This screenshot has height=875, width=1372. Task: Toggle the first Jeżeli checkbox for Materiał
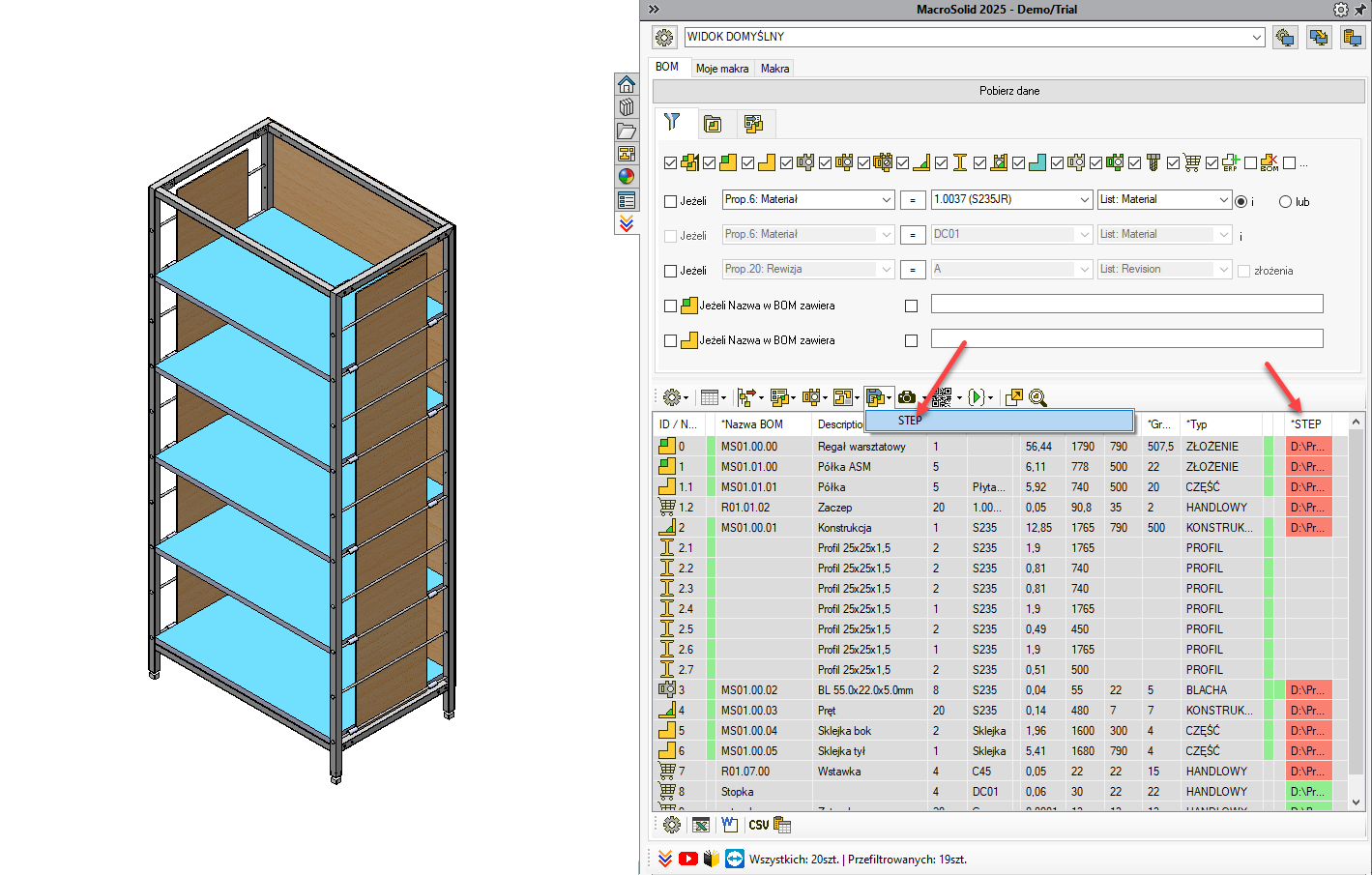pos(670,201)
